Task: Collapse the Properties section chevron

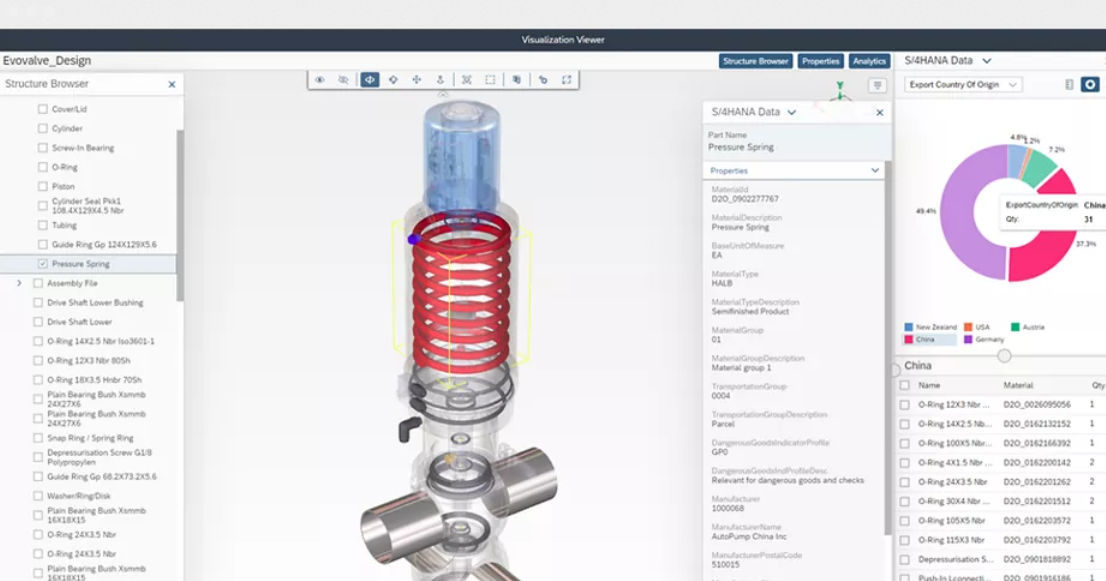Action: pos(876,171)
